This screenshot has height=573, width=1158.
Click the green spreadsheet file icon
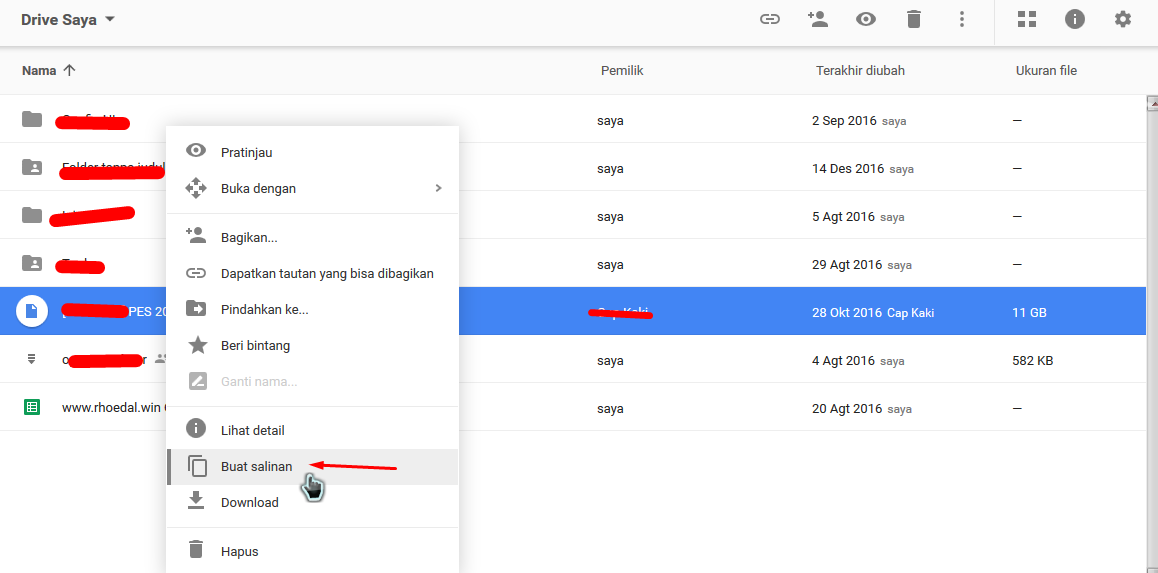tap(32, 407)
